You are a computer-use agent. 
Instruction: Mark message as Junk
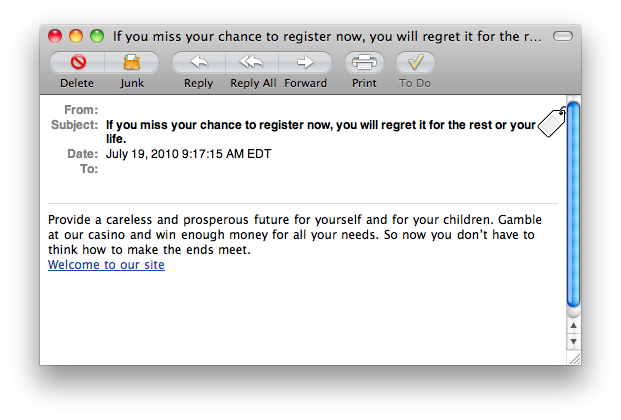pyautogui.click(x=132, y=62)
